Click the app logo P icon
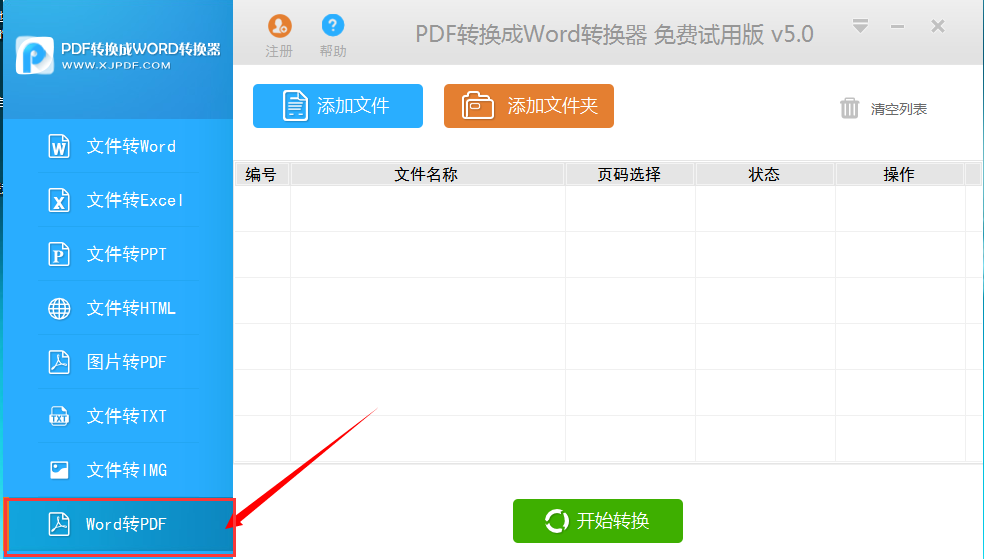 [x=35, y=55]
